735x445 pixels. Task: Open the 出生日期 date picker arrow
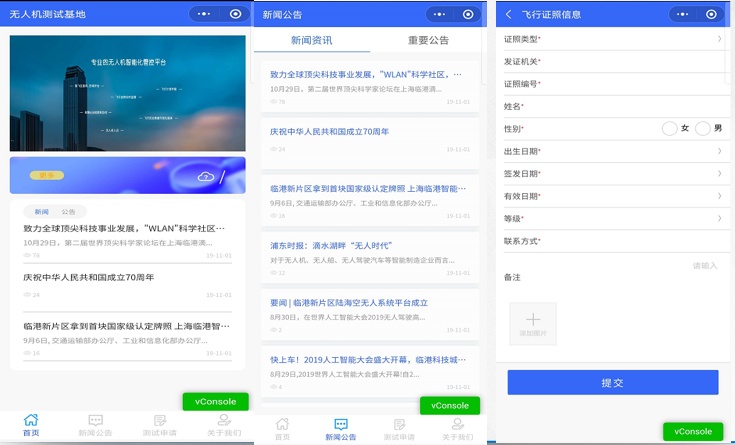pos(720,151)
